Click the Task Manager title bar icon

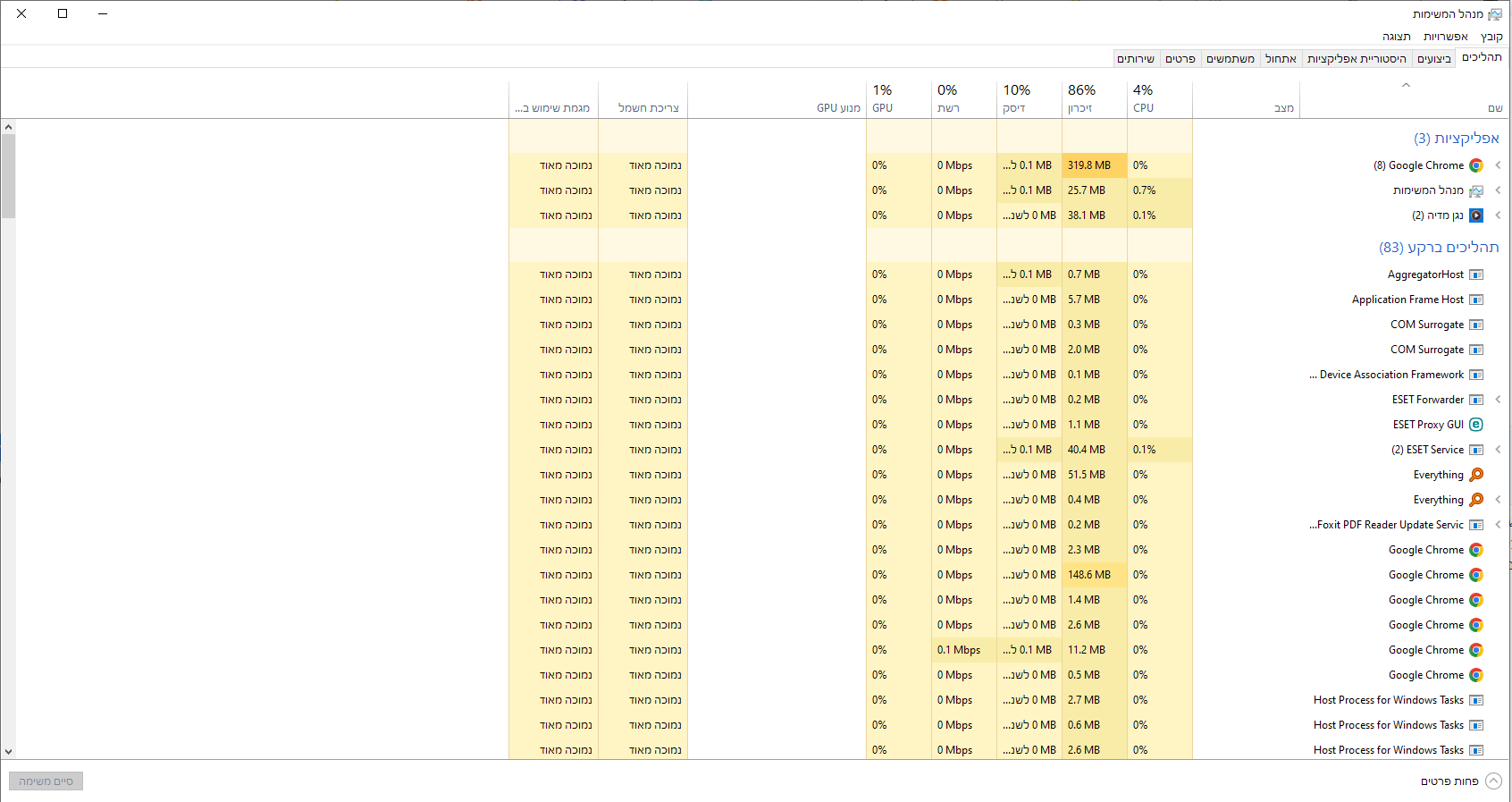(x=1495, y=14)
